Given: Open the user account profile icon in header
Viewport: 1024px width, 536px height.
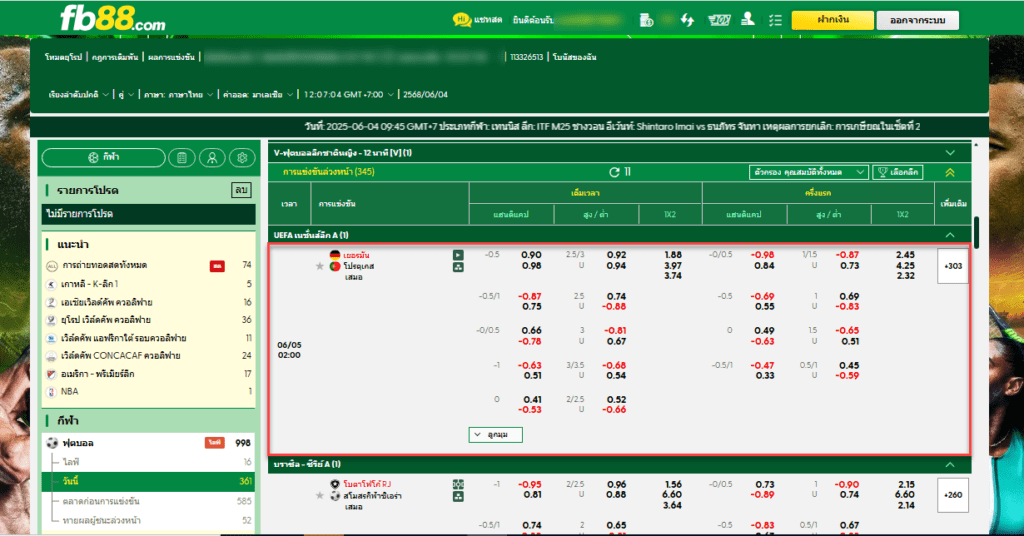Looking at the screenshot, I should click(x=748, y=20).
